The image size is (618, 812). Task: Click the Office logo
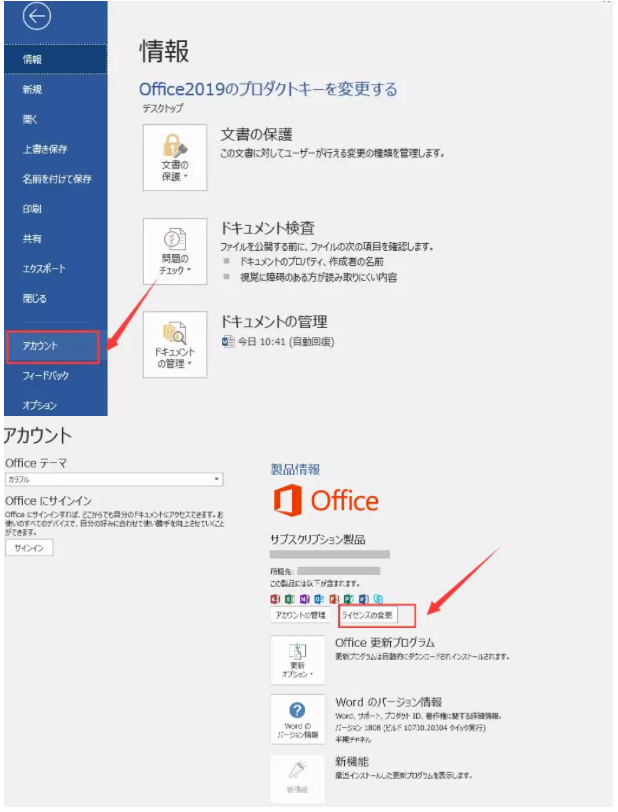pos(326,501)
